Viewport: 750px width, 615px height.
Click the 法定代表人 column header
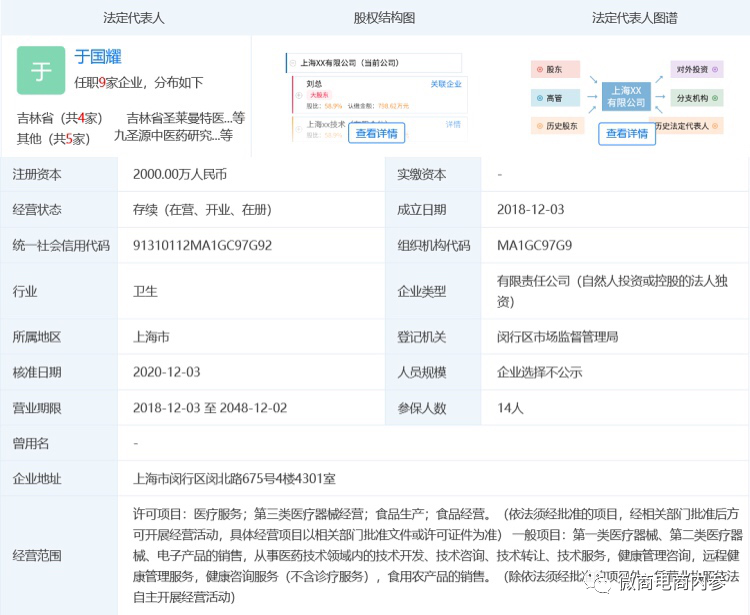133,18
